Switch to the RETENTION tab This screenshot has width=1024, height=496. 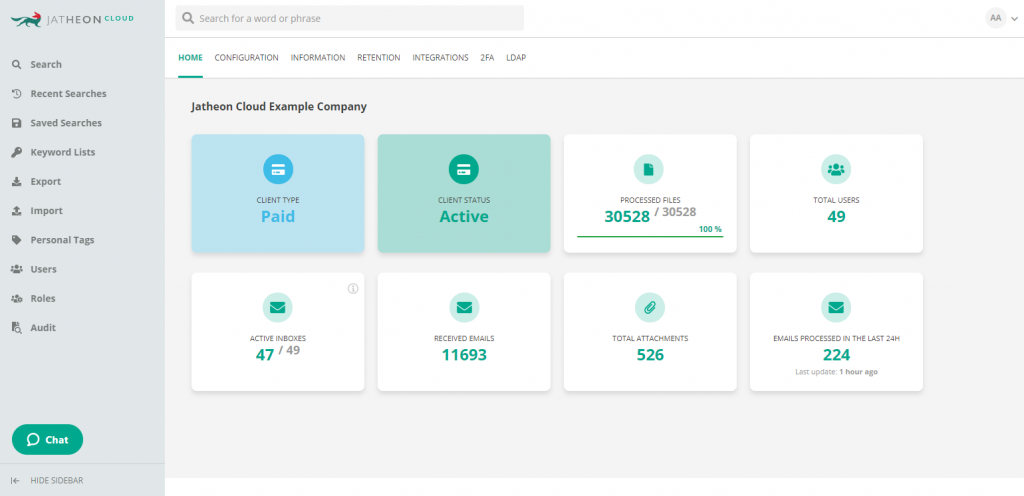(x=379, y=57)
